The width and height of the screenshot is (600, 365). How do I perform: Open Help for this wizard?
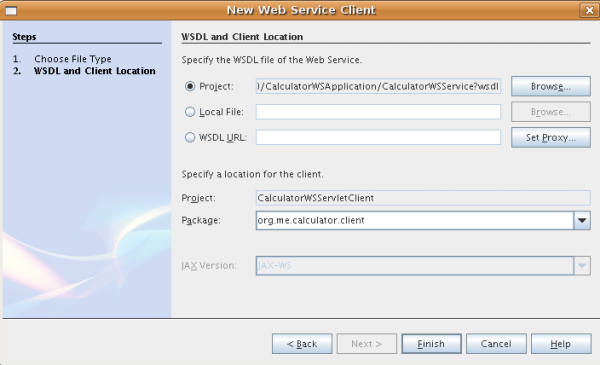[x=561, y=344]
